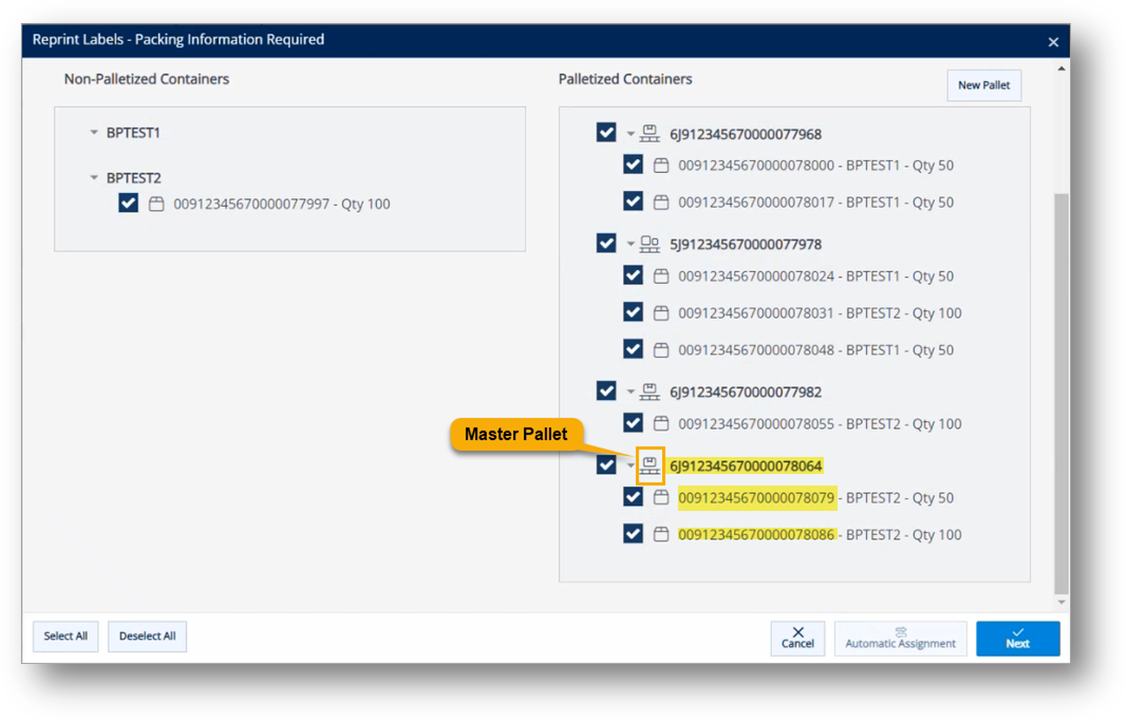Click the container icon for 00912345670000078086
The width and height of the screenshot is (1126, 719).
pyautogui.click(x=662, y=533)
